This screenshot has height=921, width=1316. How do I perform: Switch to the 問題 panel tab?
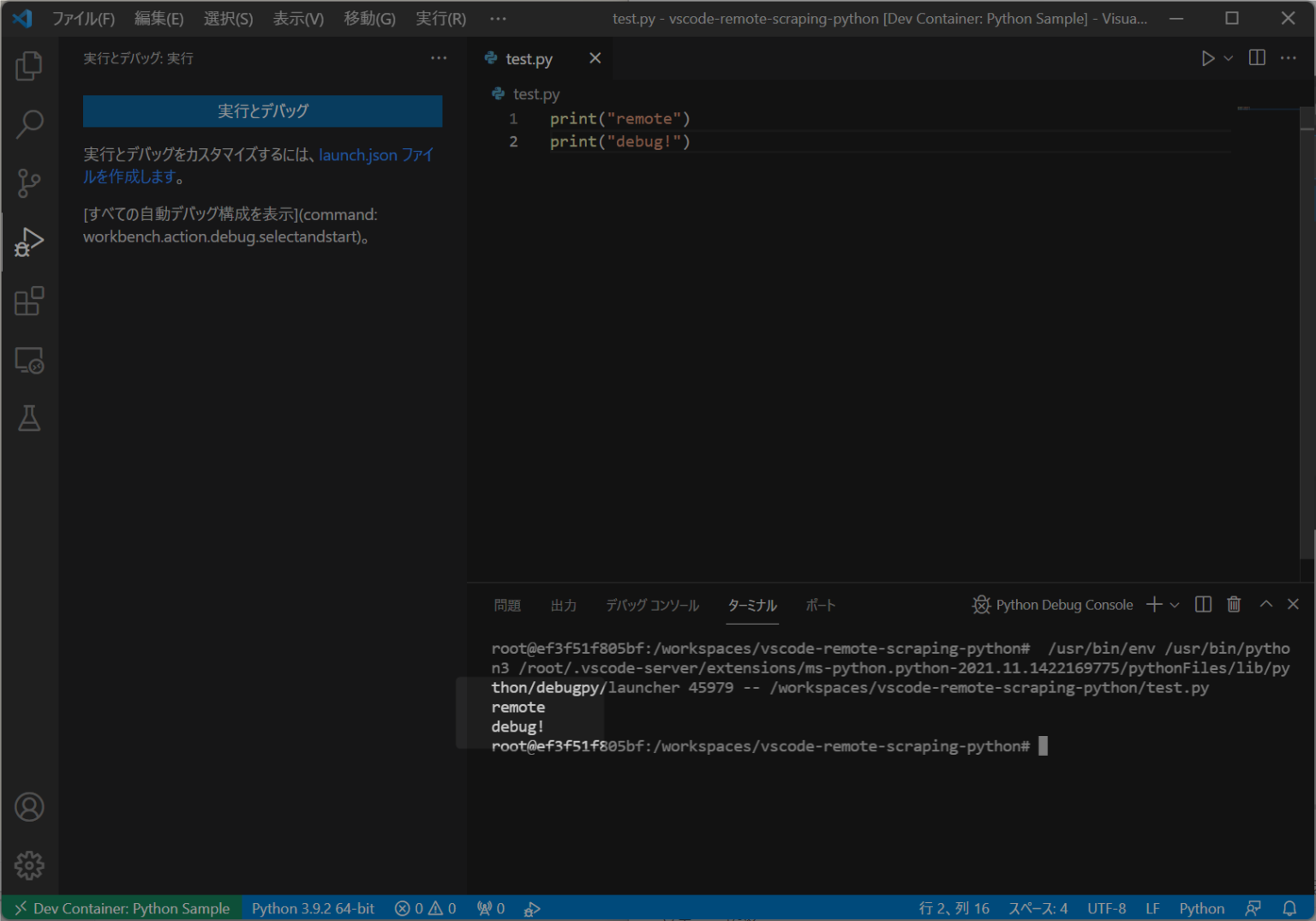click(507, 605)
